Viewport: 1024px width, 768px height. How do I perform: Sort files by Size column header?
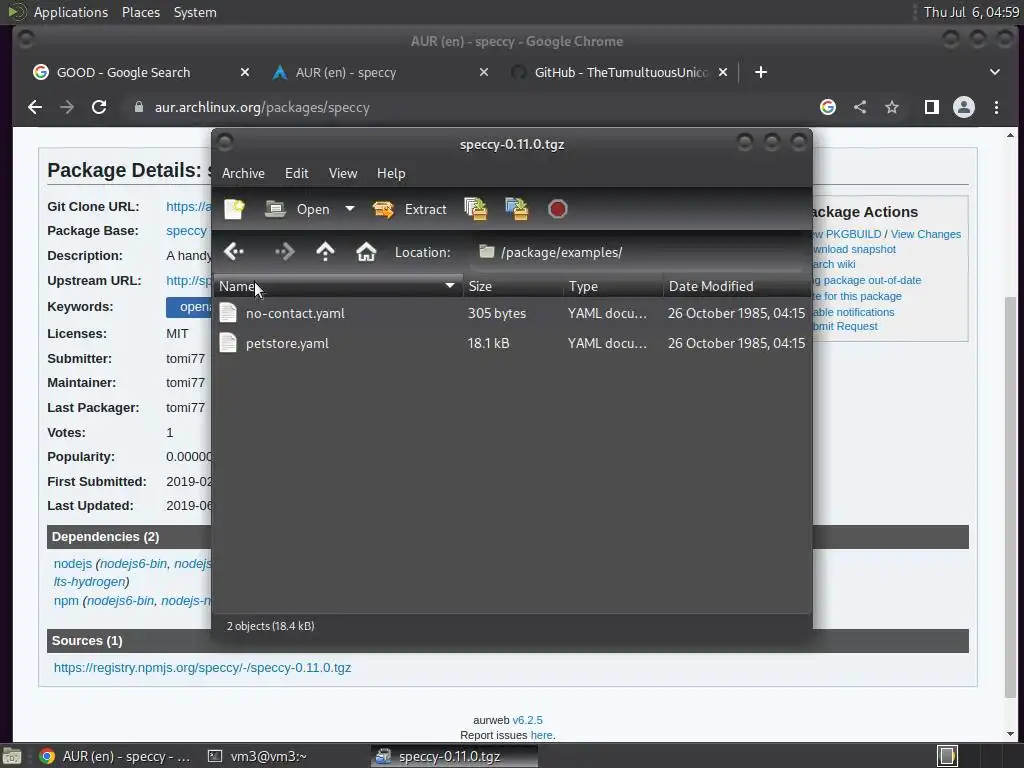click(513, 286)
